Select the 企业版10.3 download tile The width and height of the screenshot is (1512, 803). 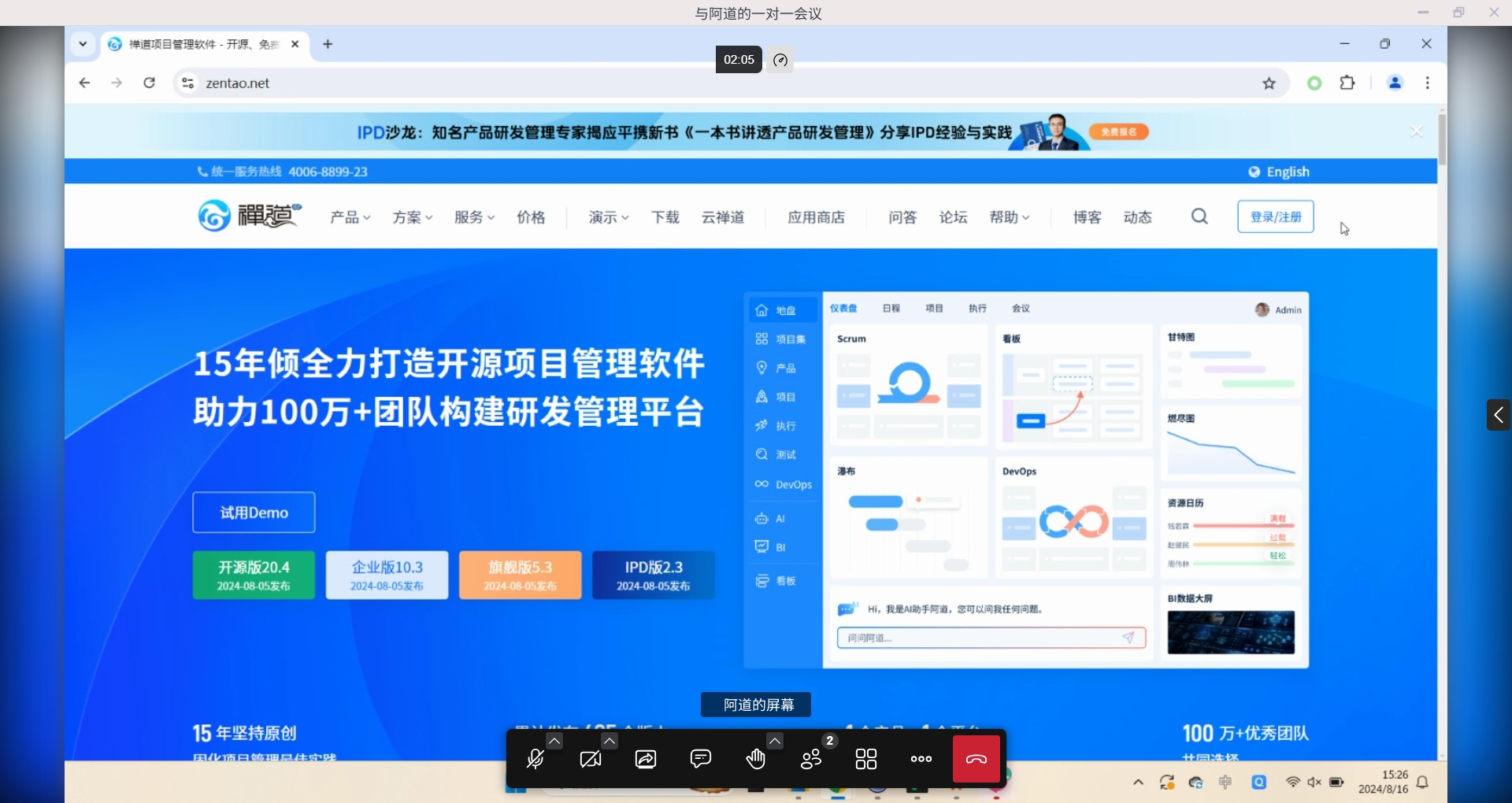[387, 575]
